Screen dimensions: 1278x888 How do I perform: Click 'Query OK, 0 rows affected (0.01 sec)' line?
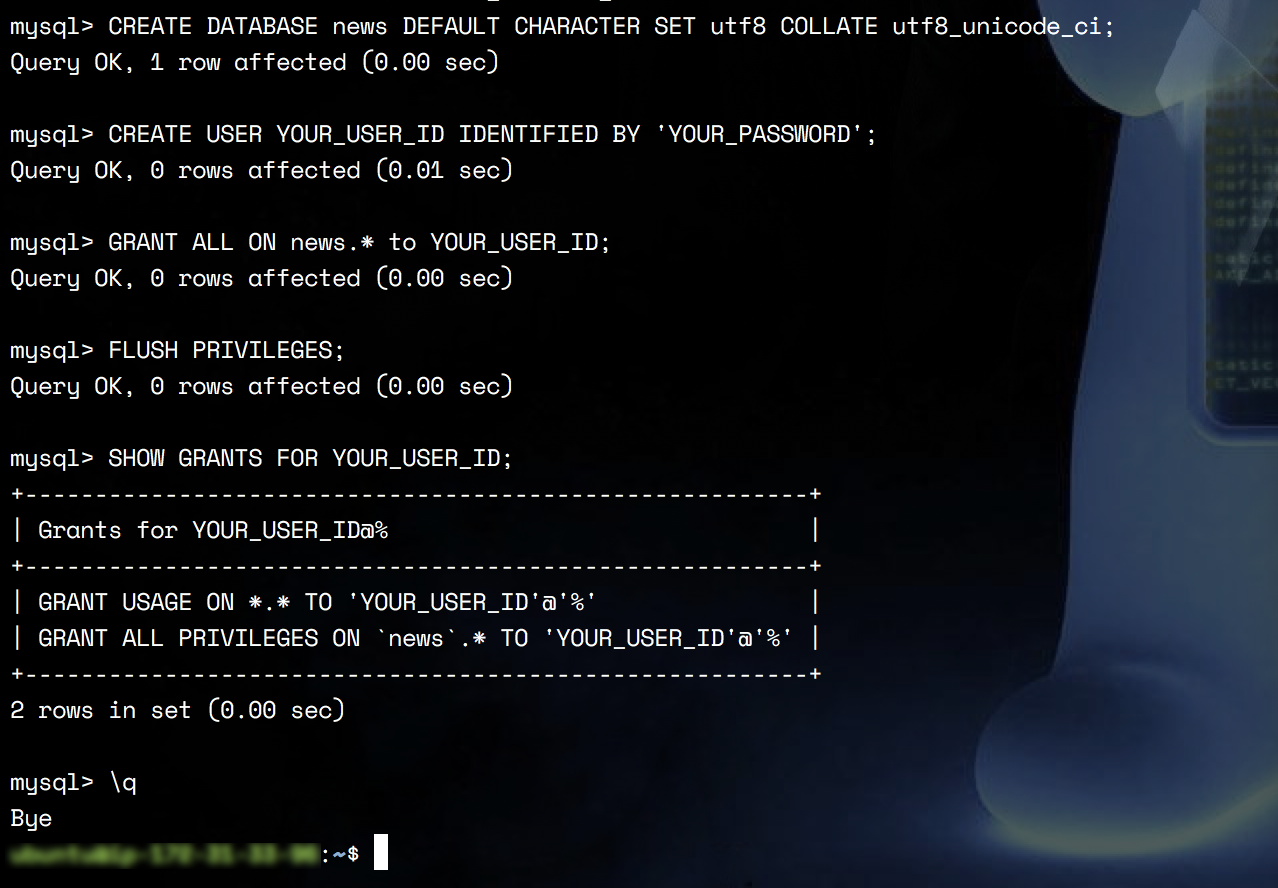pos(261,171)
